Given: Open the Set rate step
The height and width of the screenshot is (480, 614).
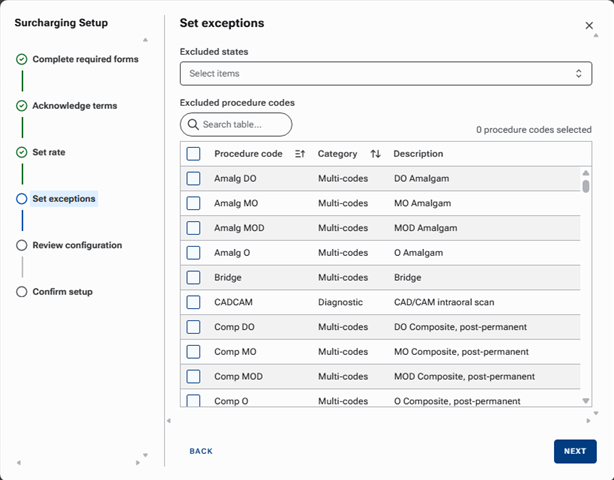Looking at the screenshot, I should click(x=49, y=152).
